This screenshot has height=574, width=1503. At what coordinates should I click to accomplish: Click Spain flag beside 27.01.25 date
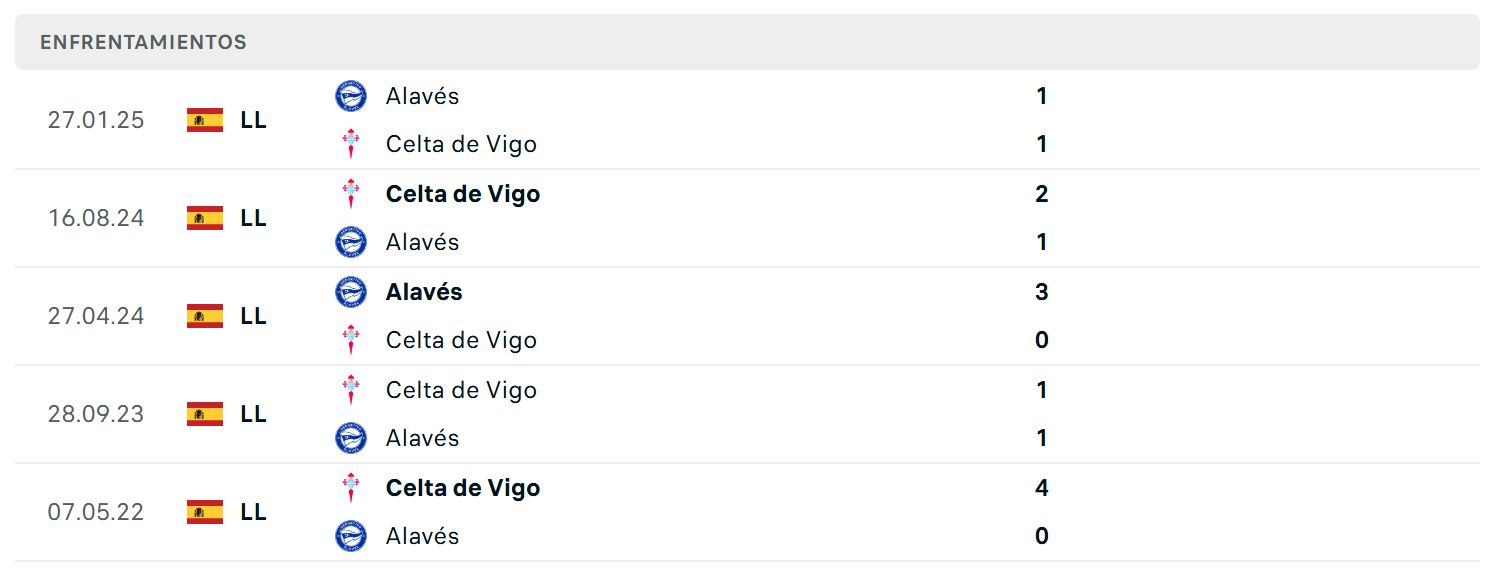pos(205,120)
